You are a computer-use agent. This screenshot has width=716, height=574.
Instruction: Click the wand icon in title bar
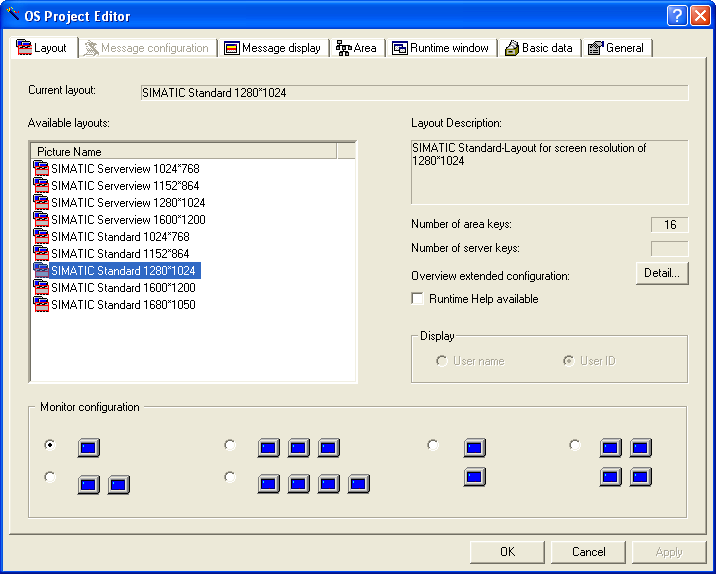[13, 14]
